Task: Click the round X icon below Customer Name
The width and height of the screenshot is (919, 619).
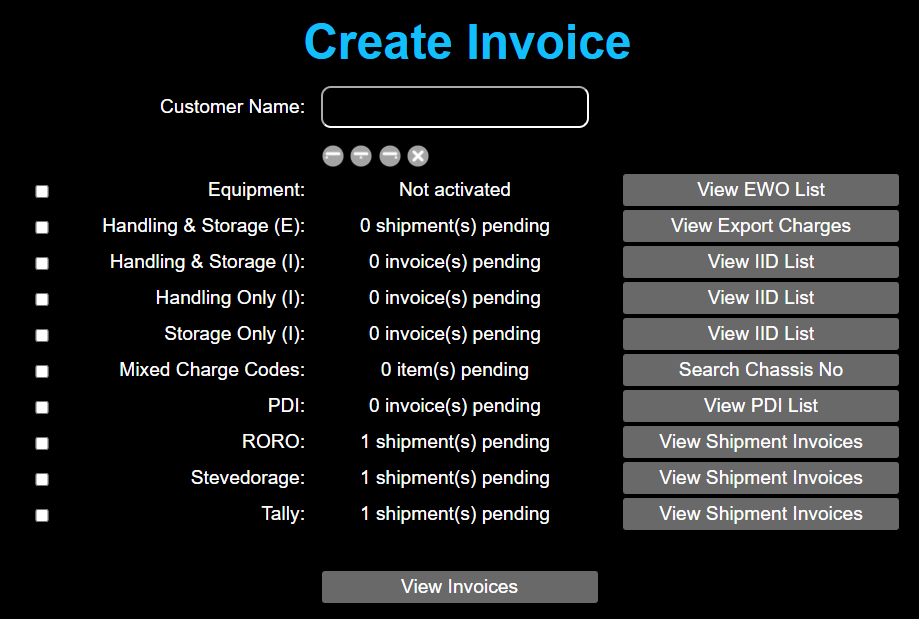Action: click(418, 156)
